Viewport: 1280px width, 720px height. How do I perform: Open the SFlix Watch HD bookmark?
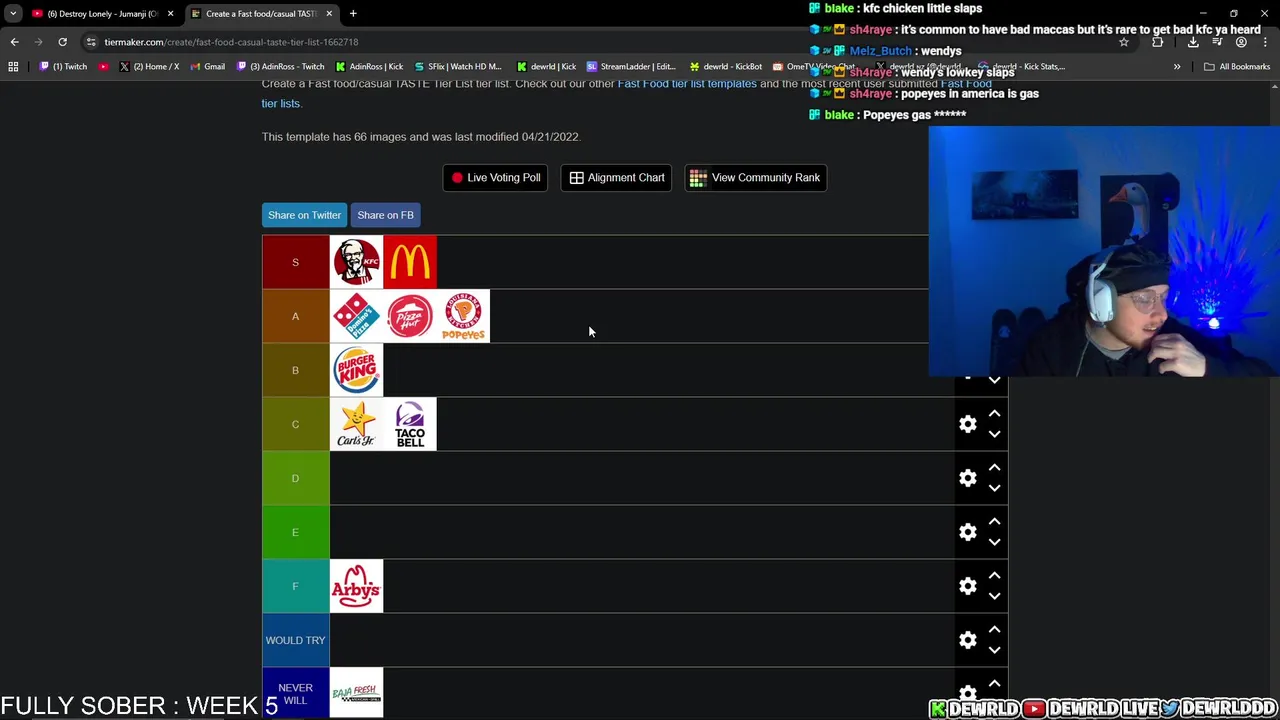pyautogui.click(x=457, y=67)
